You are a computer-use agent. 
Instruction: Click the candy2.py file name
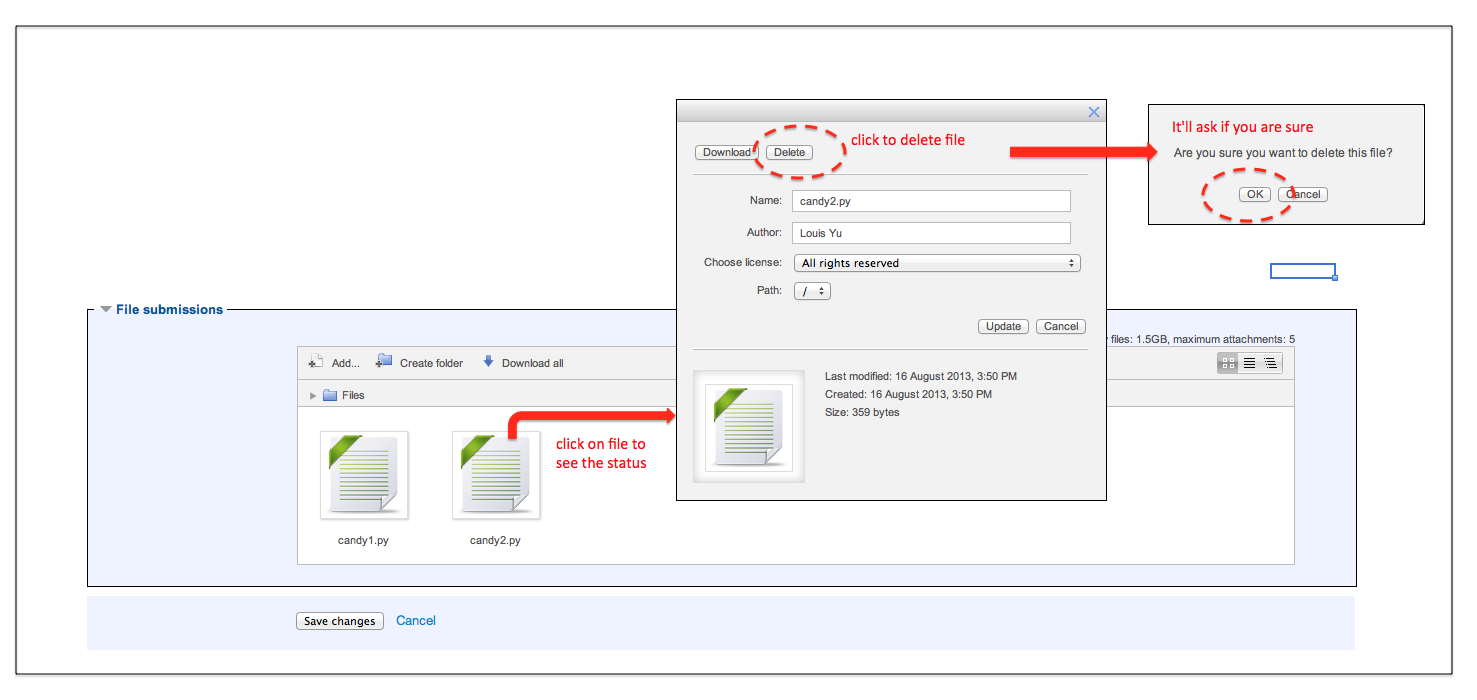point(495,540)
